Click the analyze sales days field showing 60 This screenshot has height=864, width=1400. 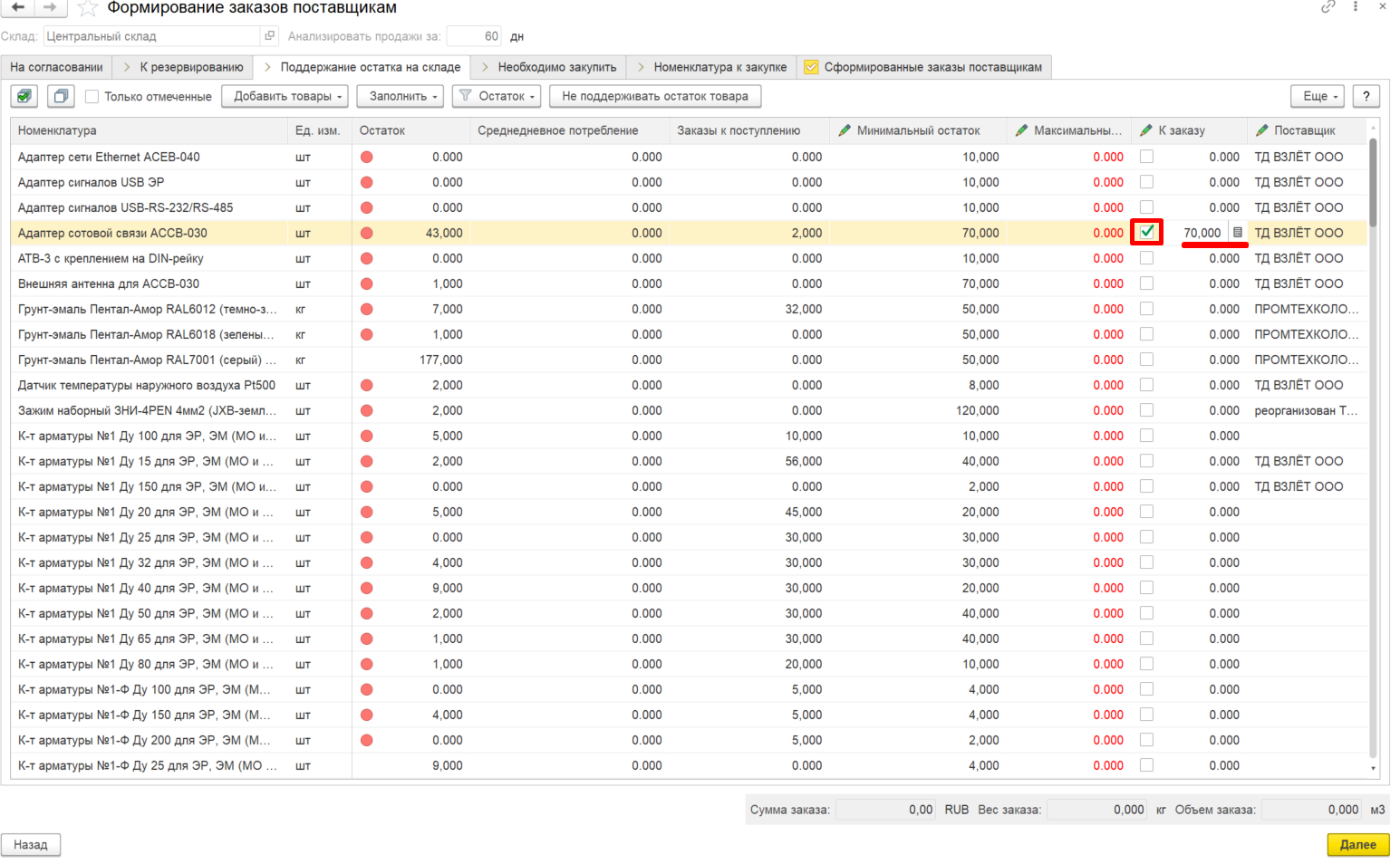[475, 36]
